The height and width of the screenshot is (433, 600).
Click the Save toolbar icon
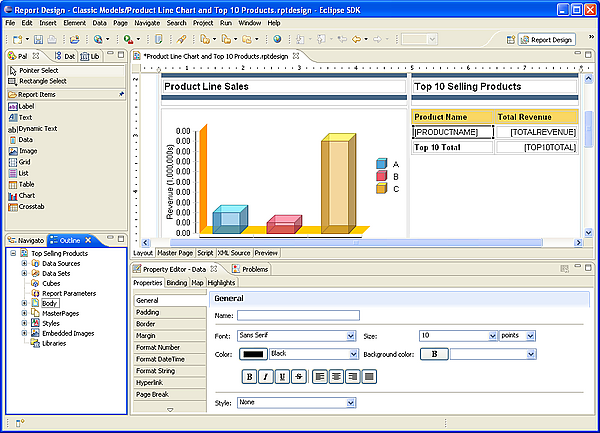(38, 39)
